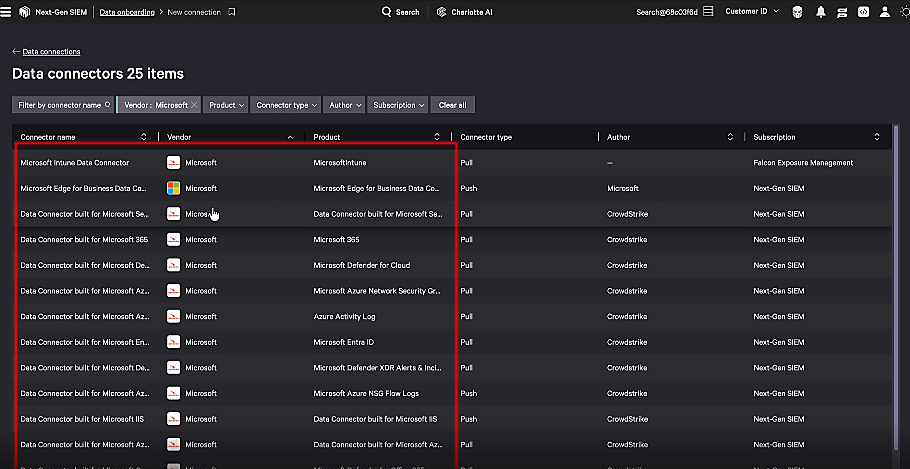Screen dimensions: 910x469
Task: Click the Clear all filters button
Action: pyautogui.click(x=452, y=105)
